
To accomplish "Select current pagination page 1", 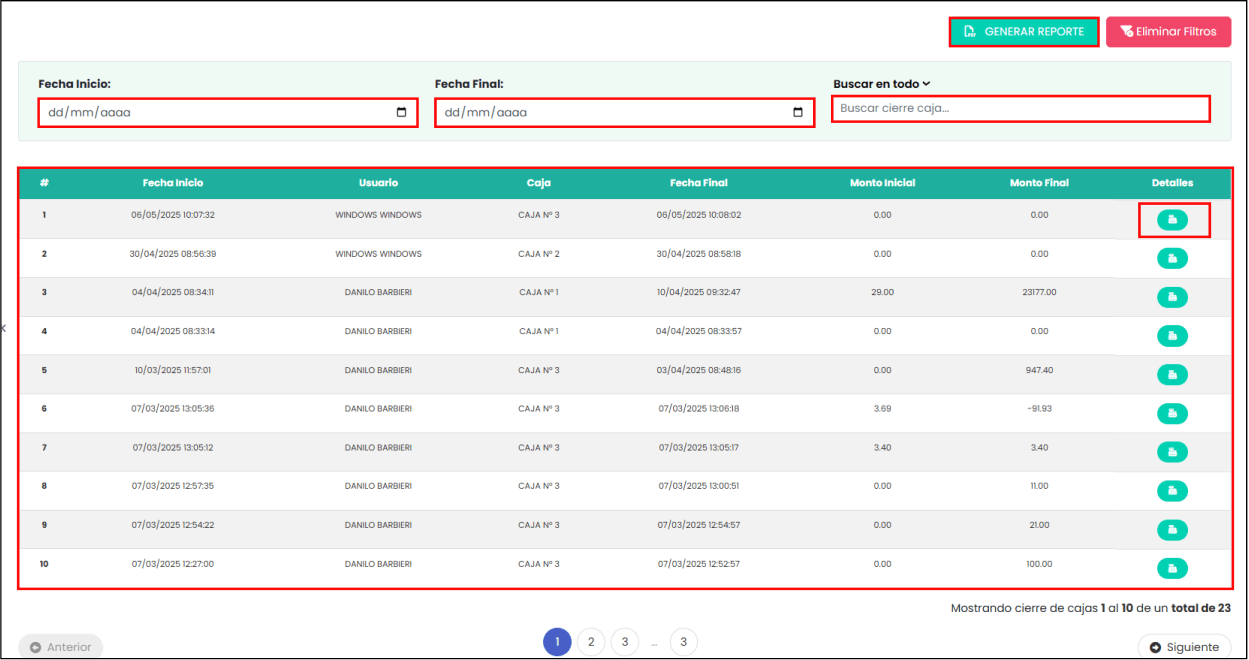I will pos(557,642).
